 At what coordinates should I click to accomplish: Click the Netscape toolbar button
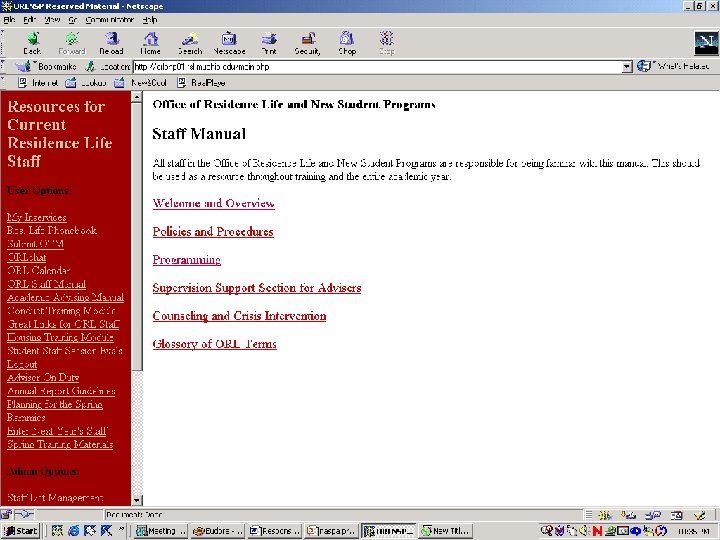[x=229, y=44]
